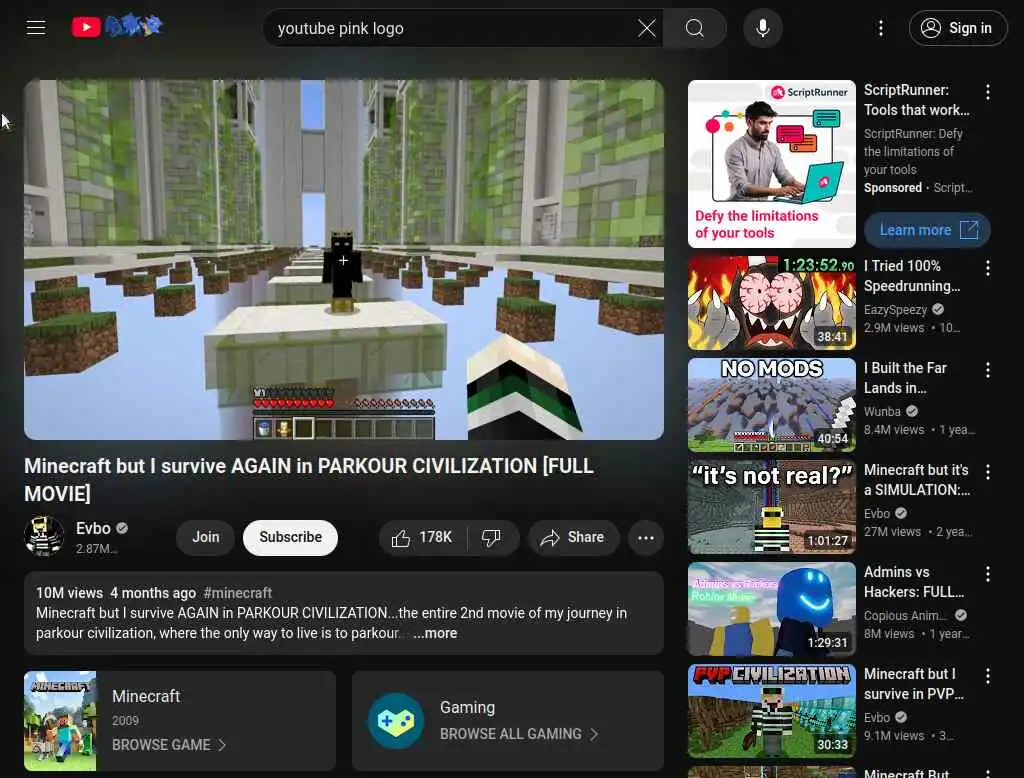Click the I Built the Far Lands title
Viewport: 1024px width, 778px height.
905,378
